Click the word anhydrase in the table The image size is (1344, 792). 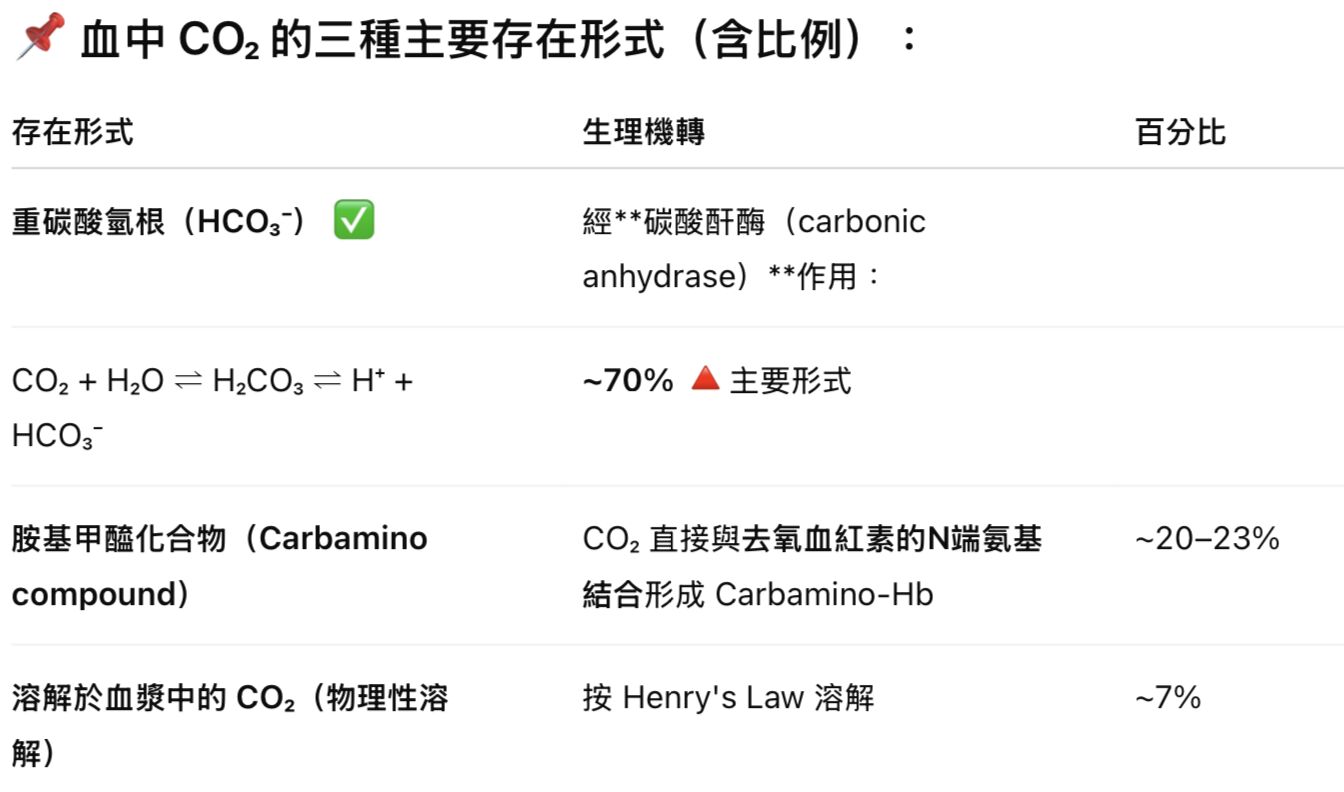coord(659,276)
